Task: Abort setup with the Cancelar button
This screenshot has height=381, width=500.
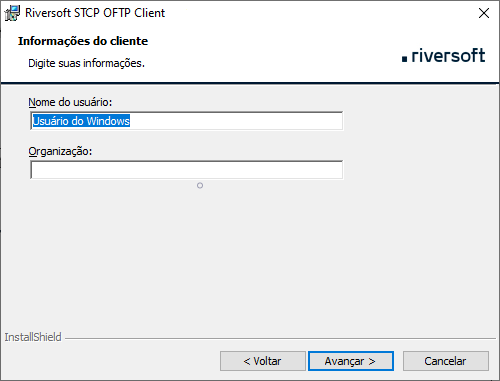Action: click(x=446, y=361)
